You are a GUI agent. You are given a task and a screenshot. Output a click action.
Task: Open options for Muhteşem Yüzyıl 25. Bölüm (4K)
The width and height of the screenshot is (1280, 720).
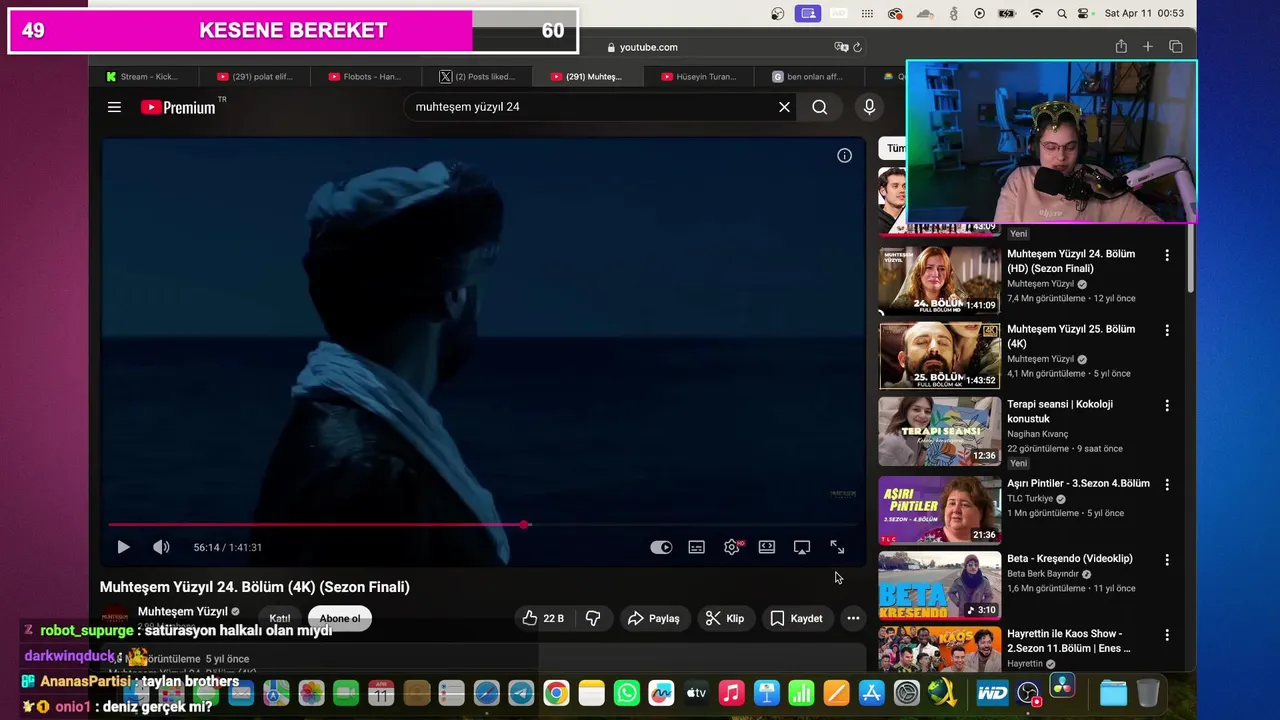point(1166,331)
